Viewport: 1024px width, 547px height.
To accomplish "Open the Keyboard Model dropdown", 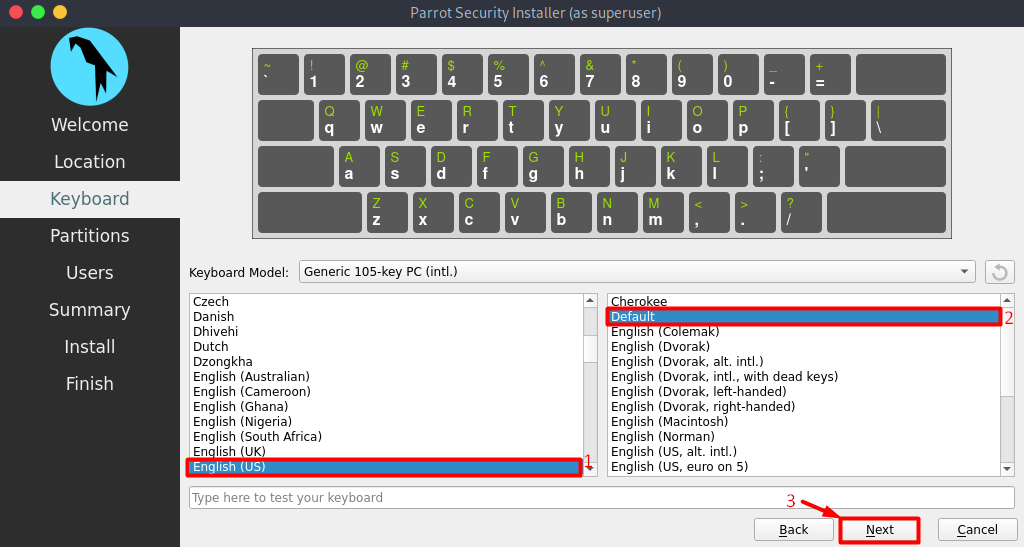I will click(x=637, y=272).
